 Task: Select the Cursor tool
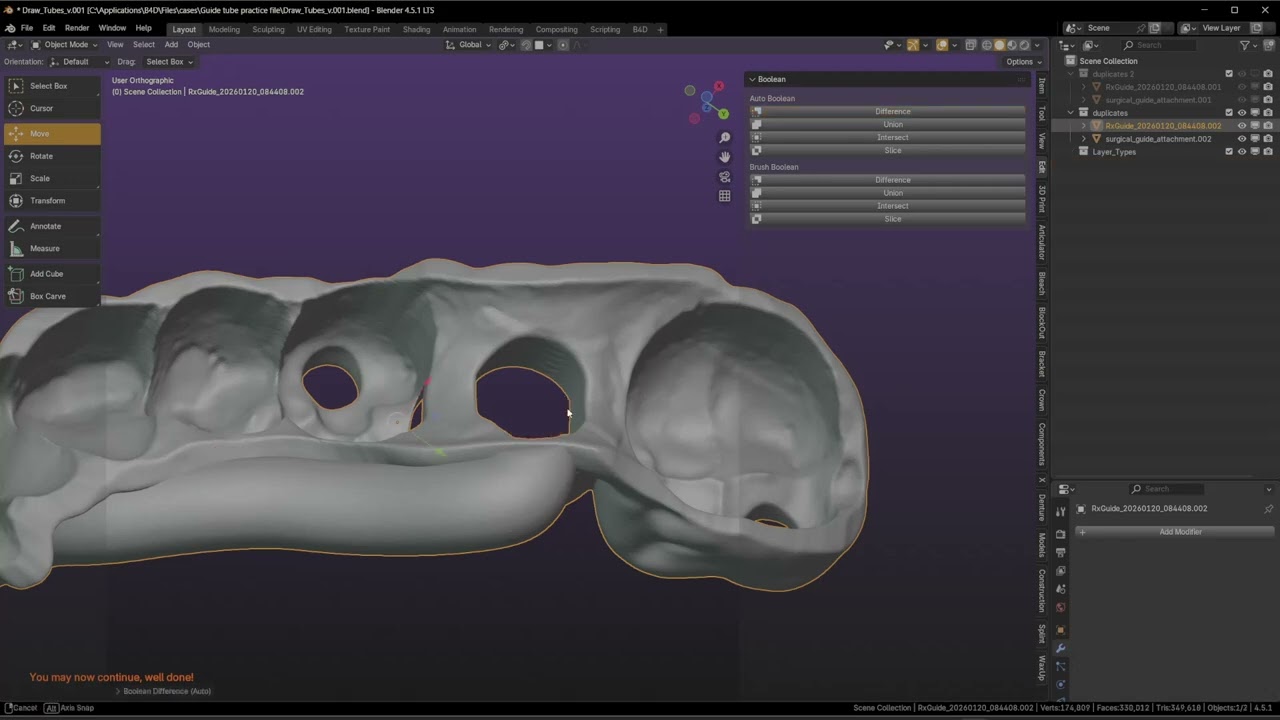click(52, 108)
